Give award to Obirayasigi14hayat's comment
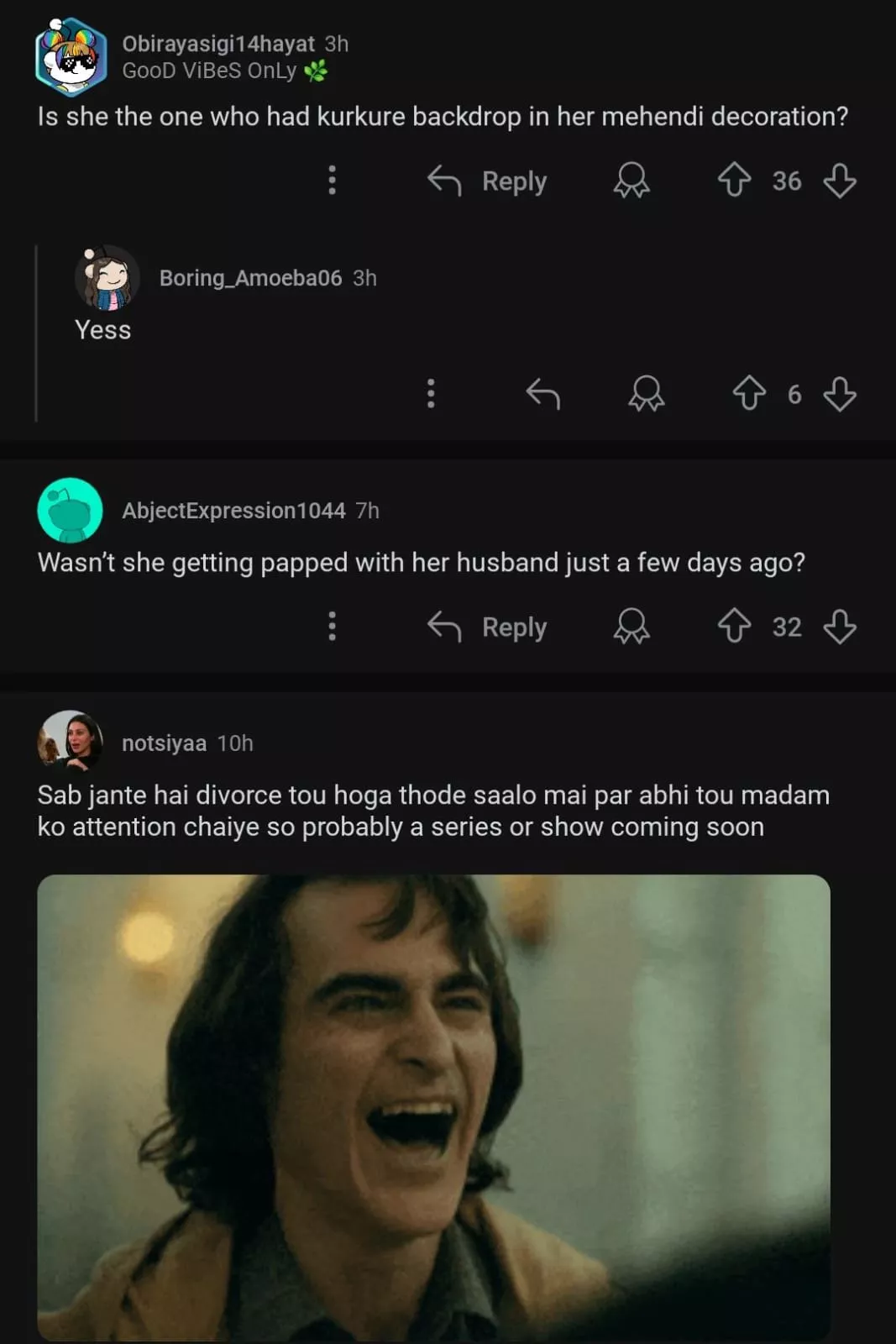The width and height of the screenshot is (896, 1344). (631, 180)
